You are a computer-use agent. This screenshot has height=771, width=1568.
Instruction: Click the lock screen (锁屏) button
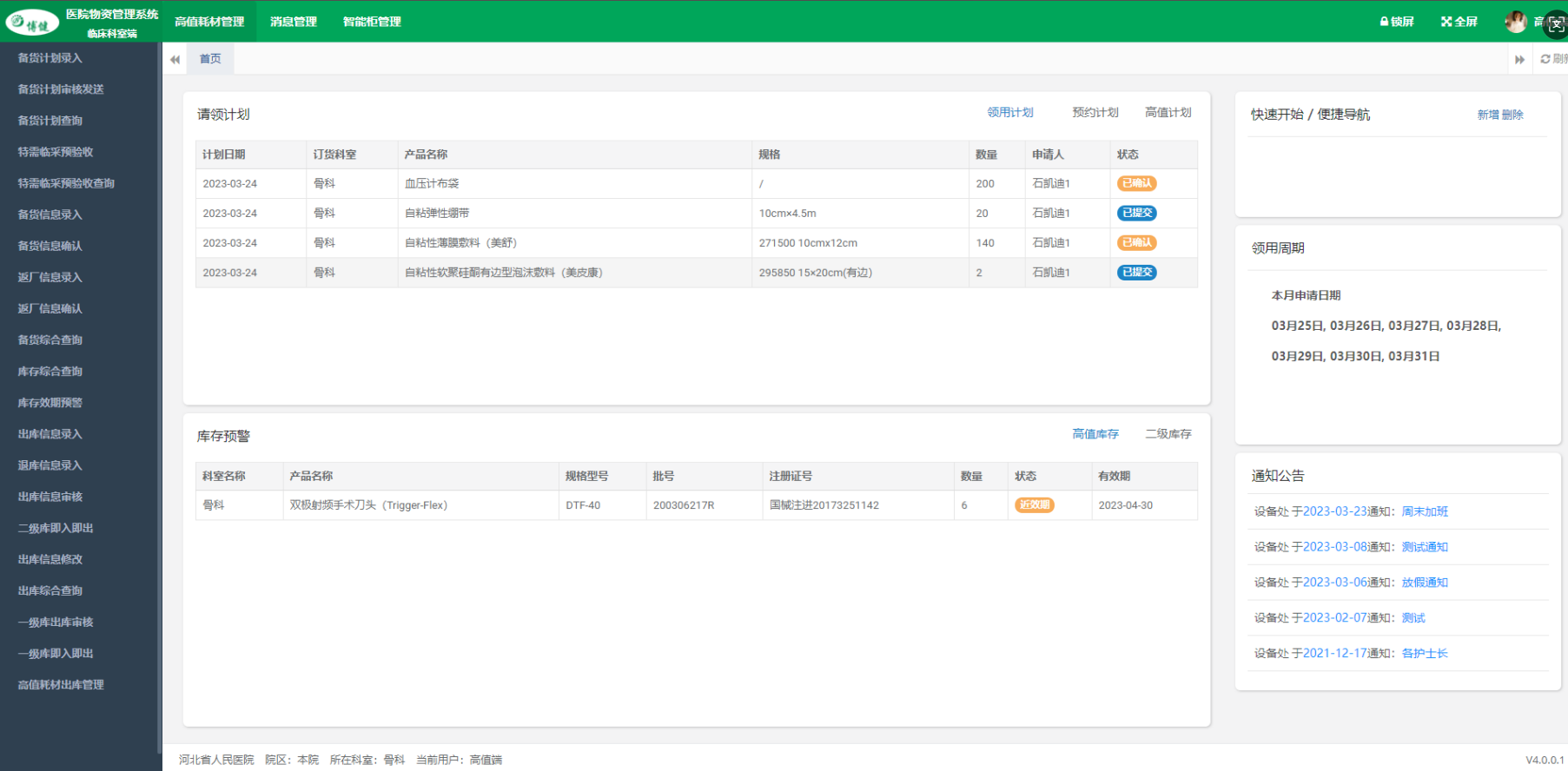[x=1397, y=22]
